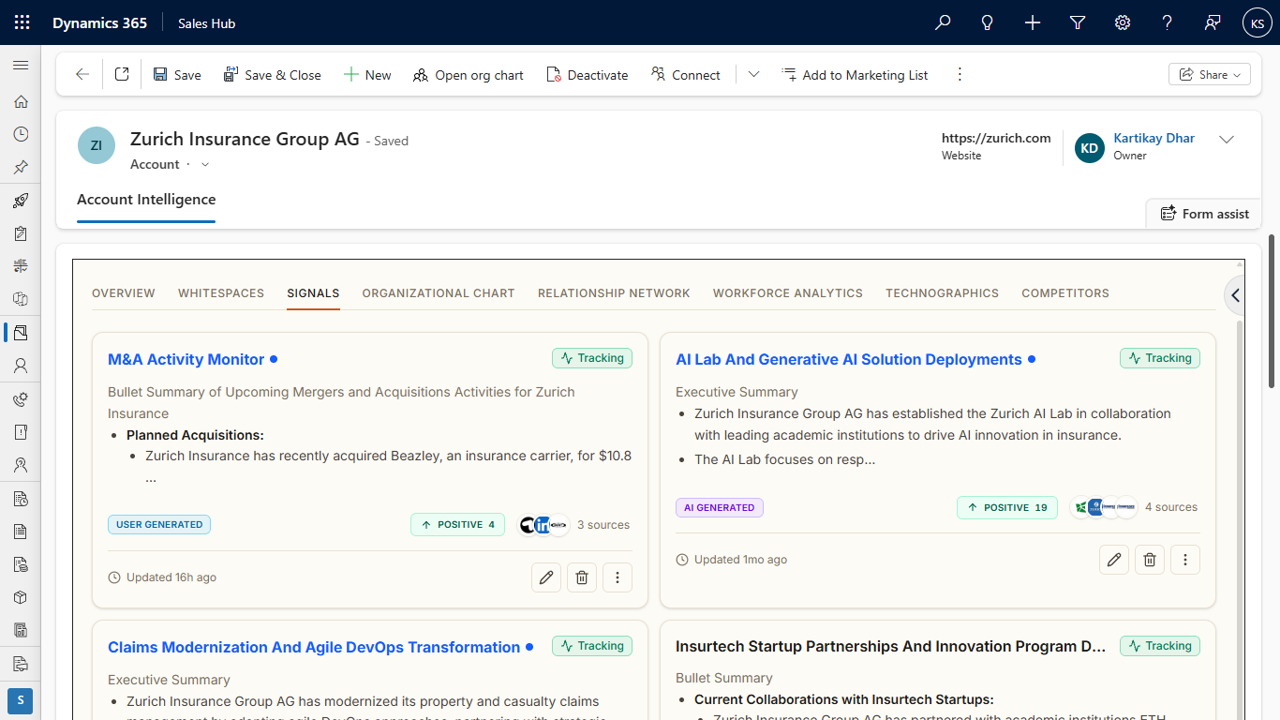Open org chart from command bar

[468, 74]
